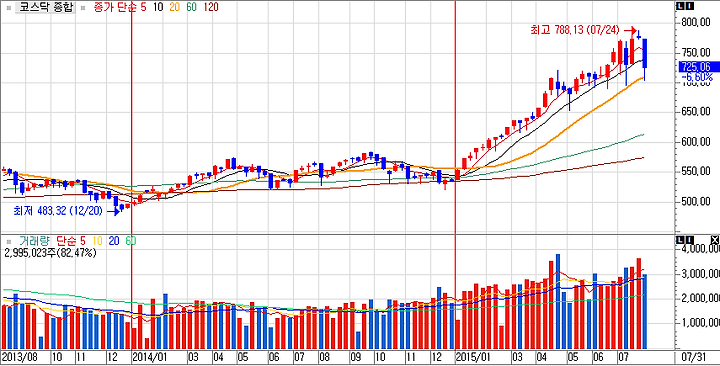Click the 550.00 price axis label
The image size is (720, 366).
tap(697, 172)
